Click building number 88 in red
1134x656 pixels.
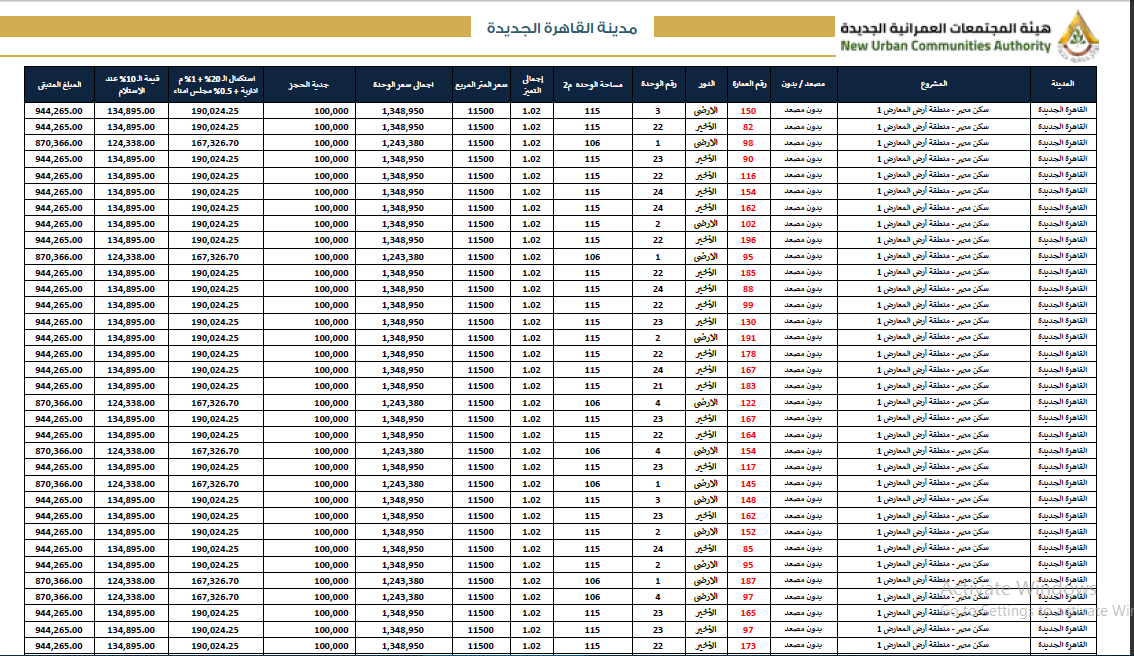(x=748, y=289)
